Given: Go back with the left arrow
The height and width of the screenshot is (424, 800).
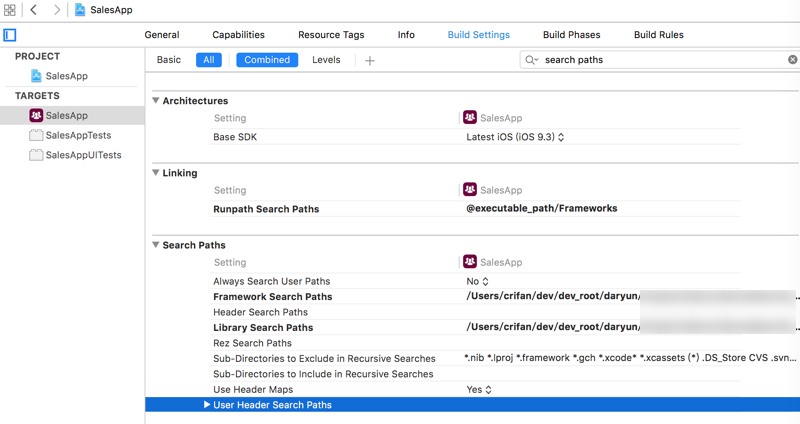Looking at the screenshot, I should coord(34,10).
